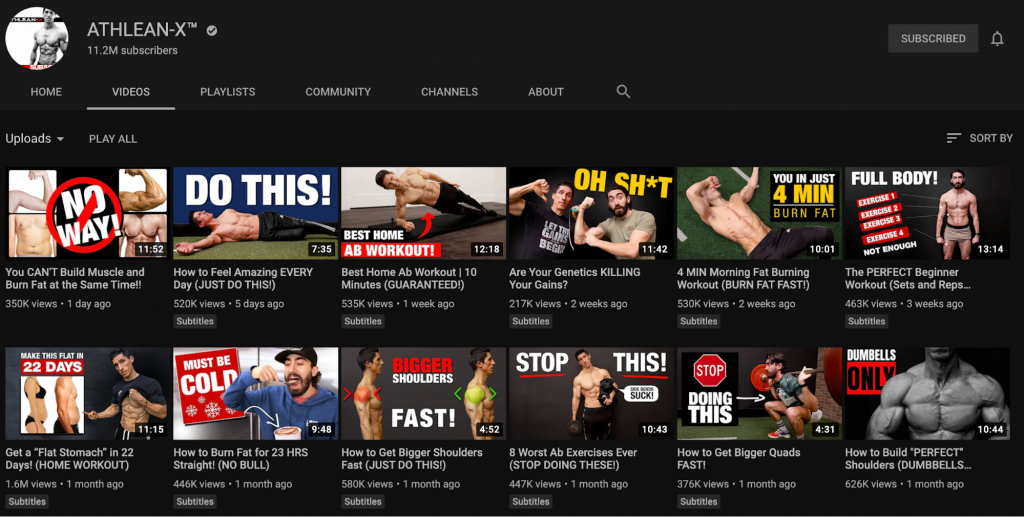Click '1.6M views • 1 month ago' text
Viewport: 1024px width, 517px height.
click(x=64, y=484)
